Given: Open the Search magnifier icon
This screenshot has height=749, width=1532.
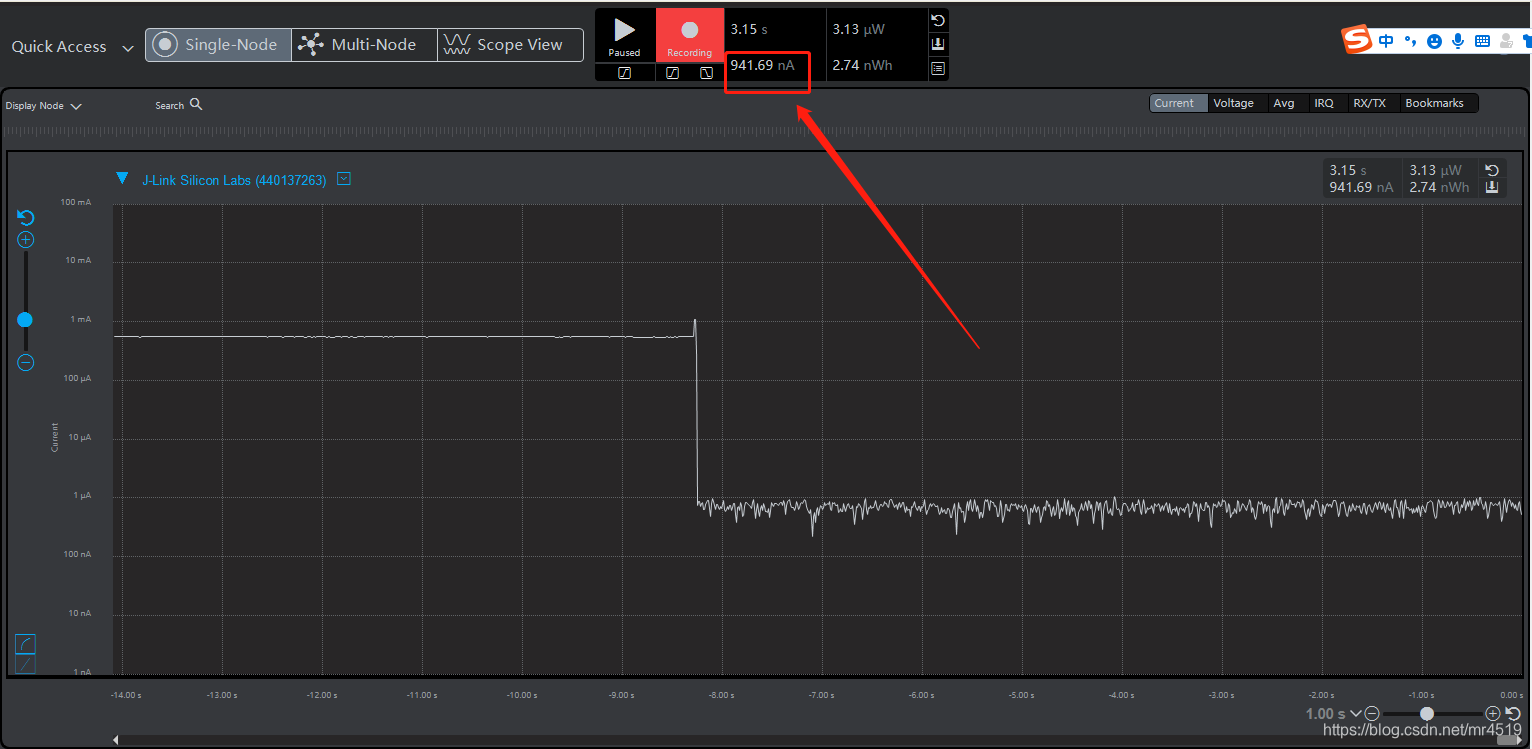Looking at the screenshot, I should pyautogui.click(x=196, y=104).
